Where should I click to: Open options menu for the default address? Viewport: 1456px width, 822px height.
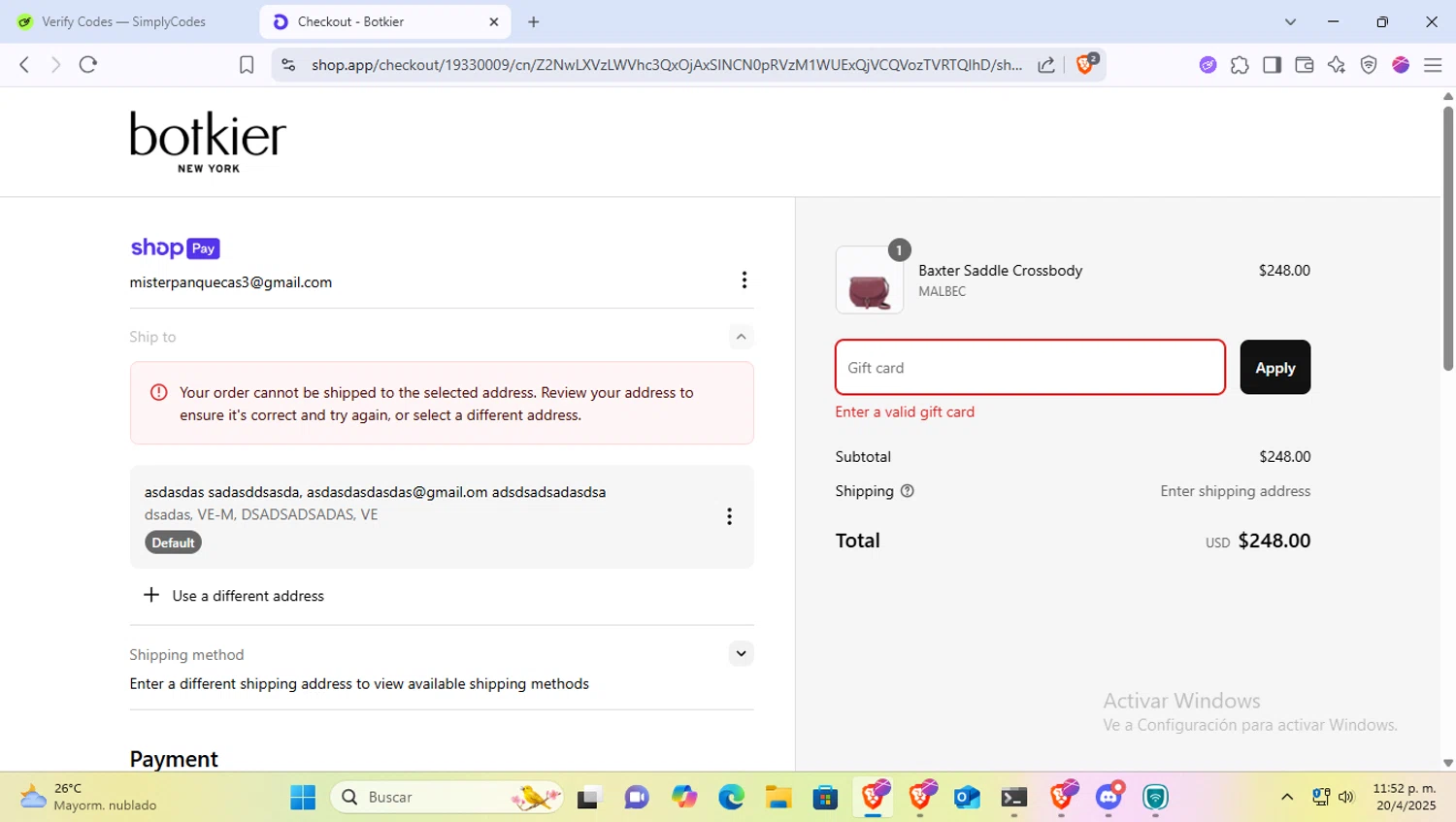click(729, 516)
